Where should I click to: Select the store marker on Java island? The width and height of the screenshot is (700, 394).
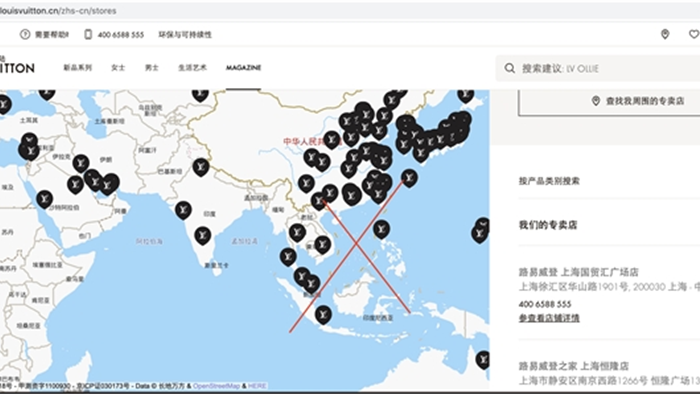click(x=323, y=315)
